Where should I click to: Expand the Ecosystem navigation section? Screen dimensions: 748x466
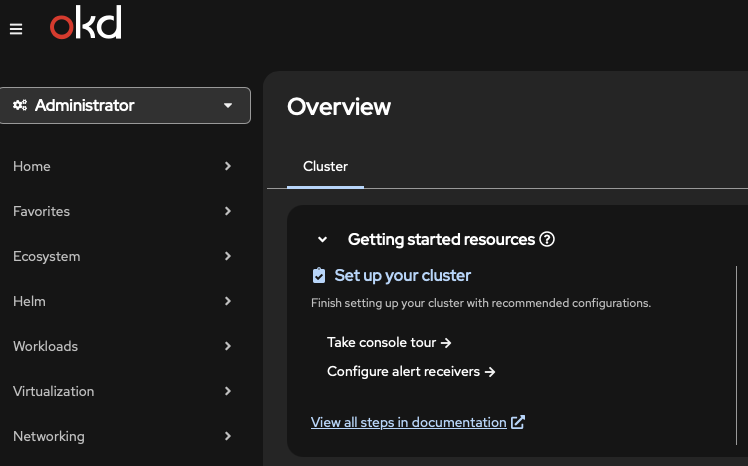(122, 256)
